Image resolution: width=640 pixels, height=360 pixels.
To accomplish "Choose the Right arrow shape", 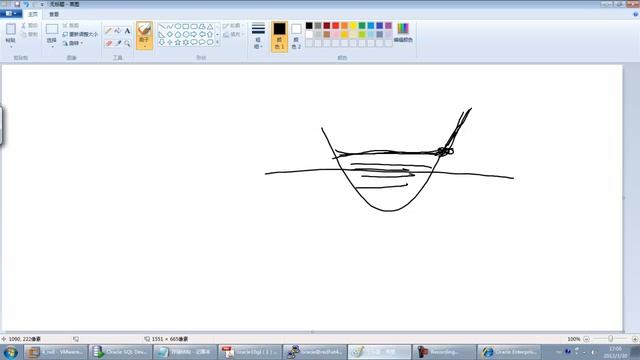I will (x=194, y=34).
